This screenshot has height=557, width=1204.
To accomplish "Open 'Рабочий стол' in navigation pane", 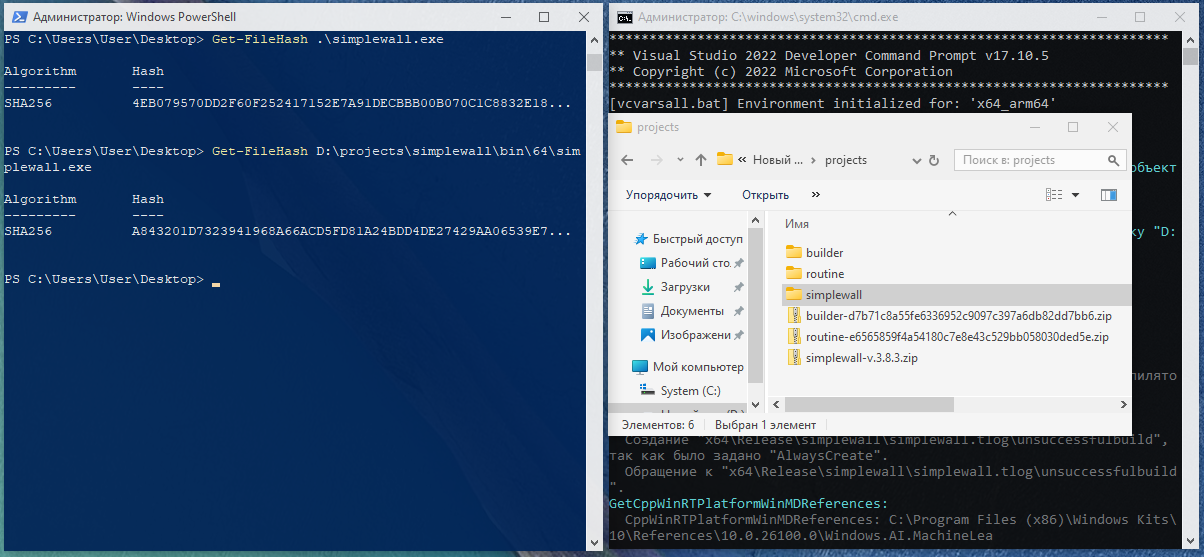I will tap(696, 263).
